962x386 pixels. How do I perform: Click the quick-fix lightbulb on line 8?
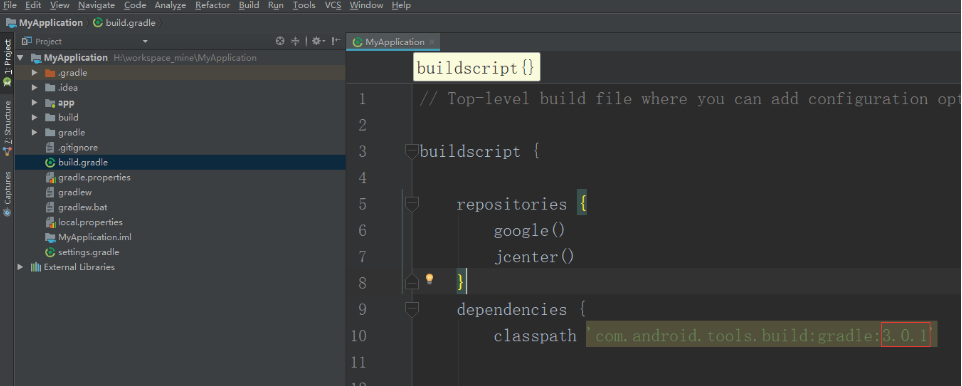pos(429,279)
